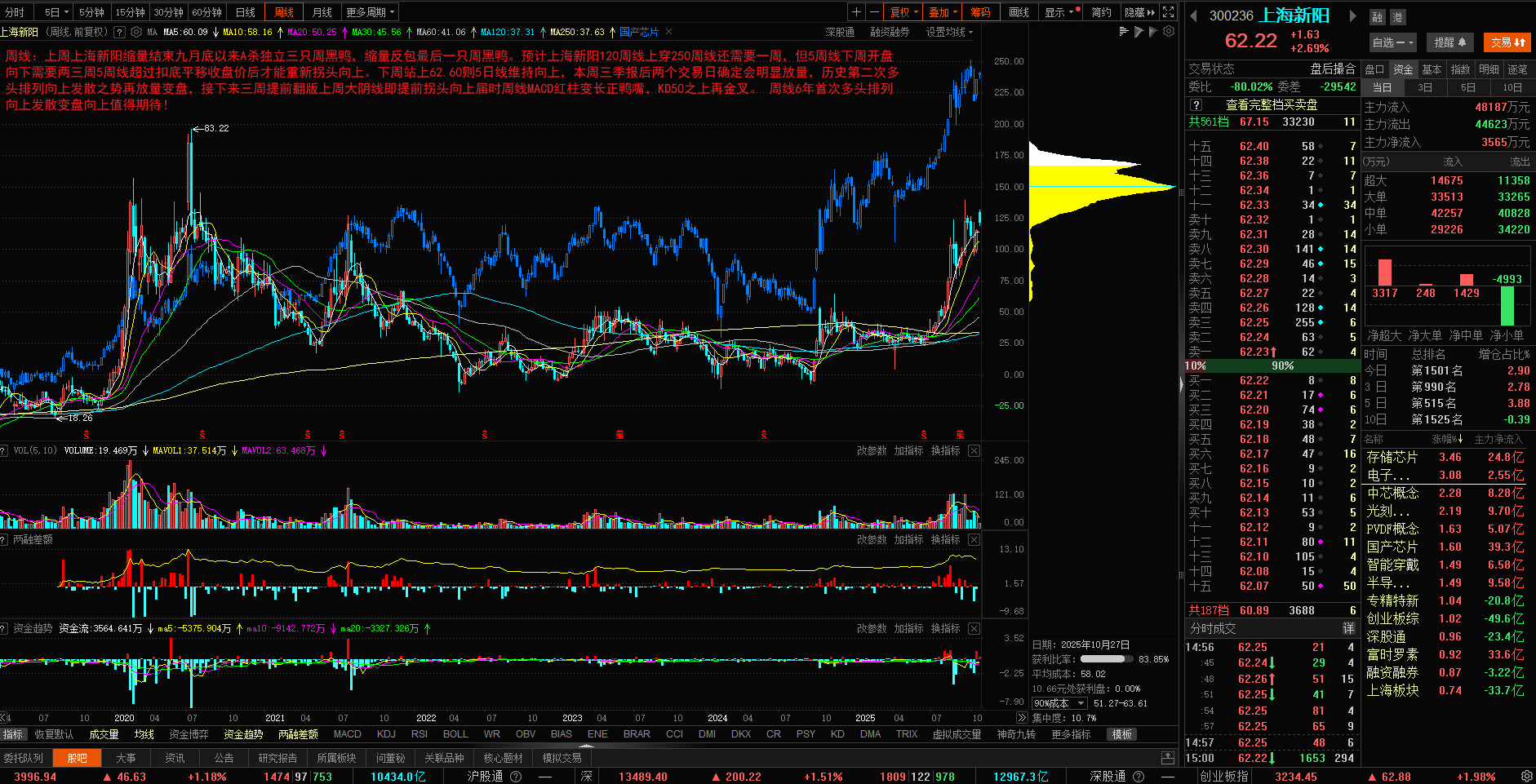
Task: Click 查看完整档买卖盘 link
Action: coord(1272,105)
